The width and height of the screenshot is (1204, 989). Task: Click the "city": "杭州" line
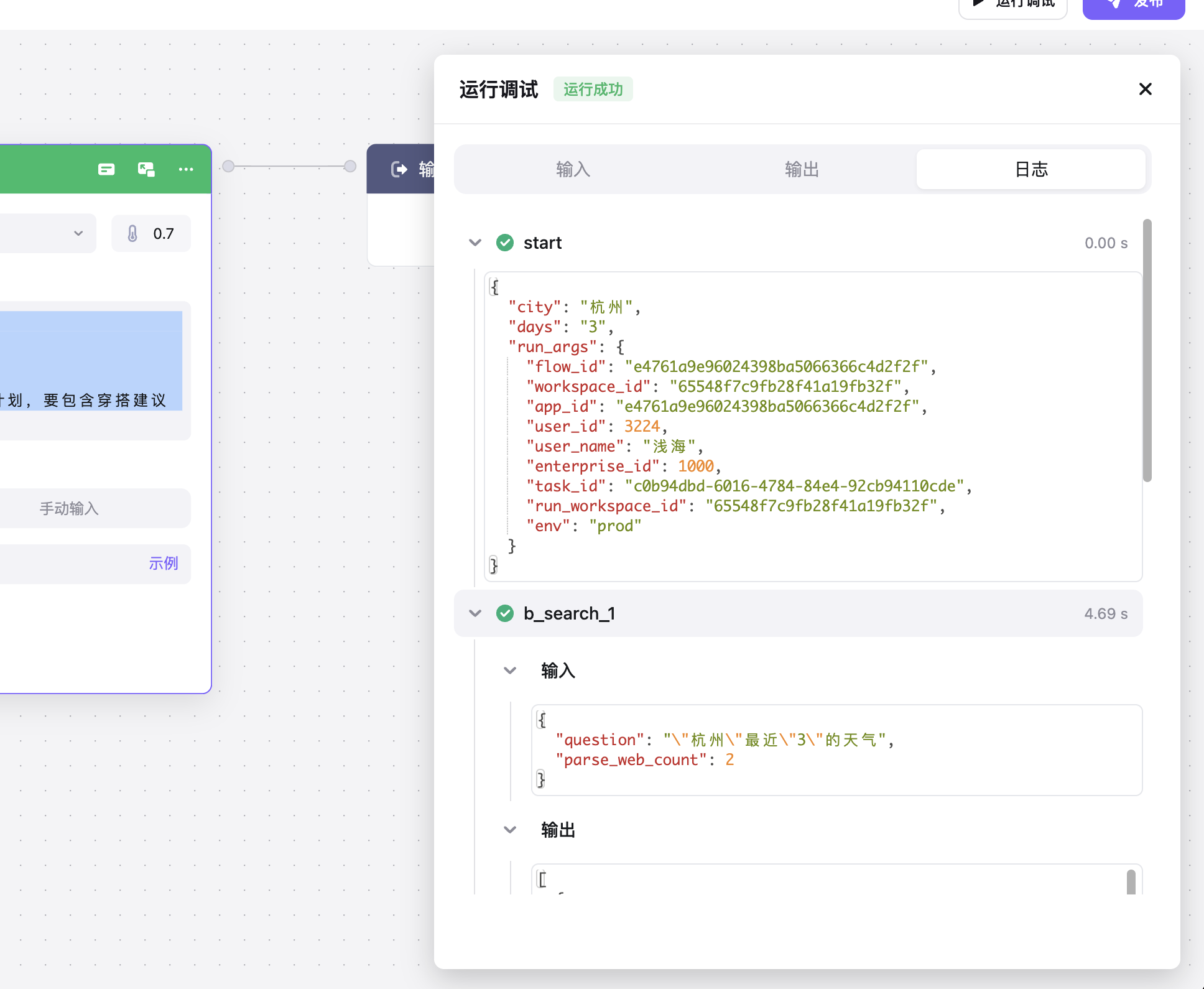click(x=575, y=307)
